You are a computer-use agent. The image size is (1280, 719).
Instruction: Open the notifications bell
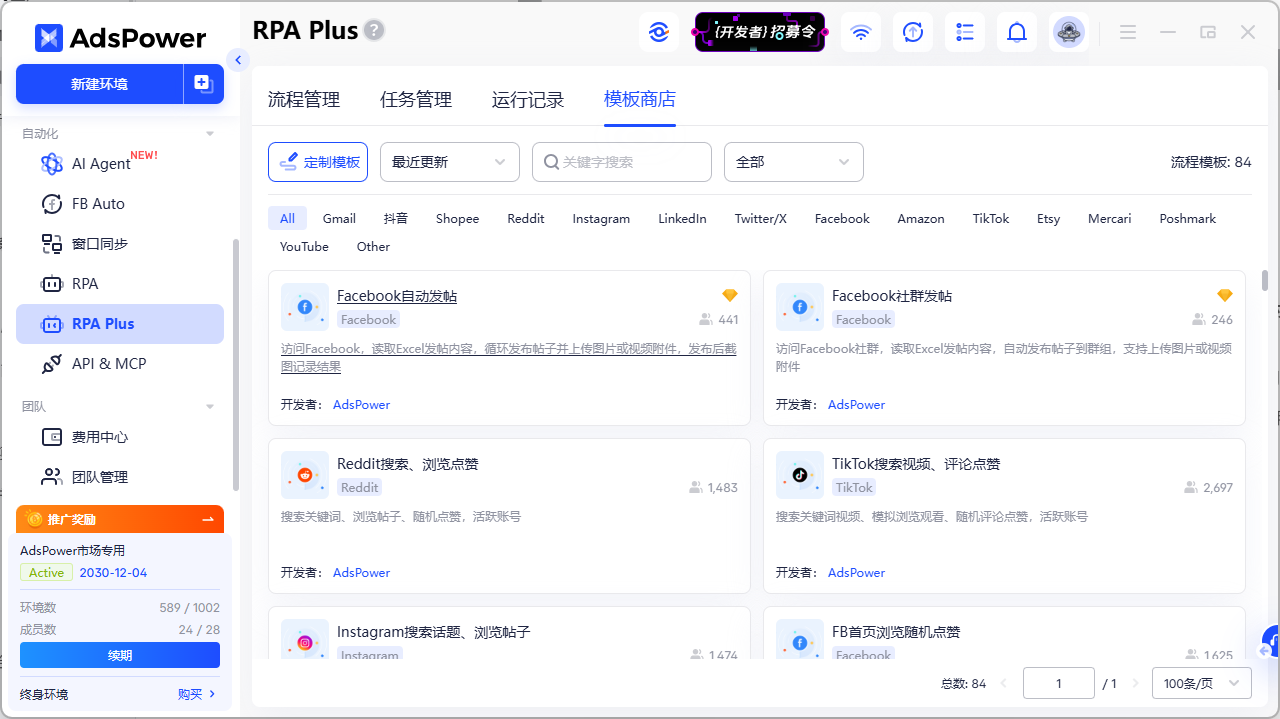1017,32
